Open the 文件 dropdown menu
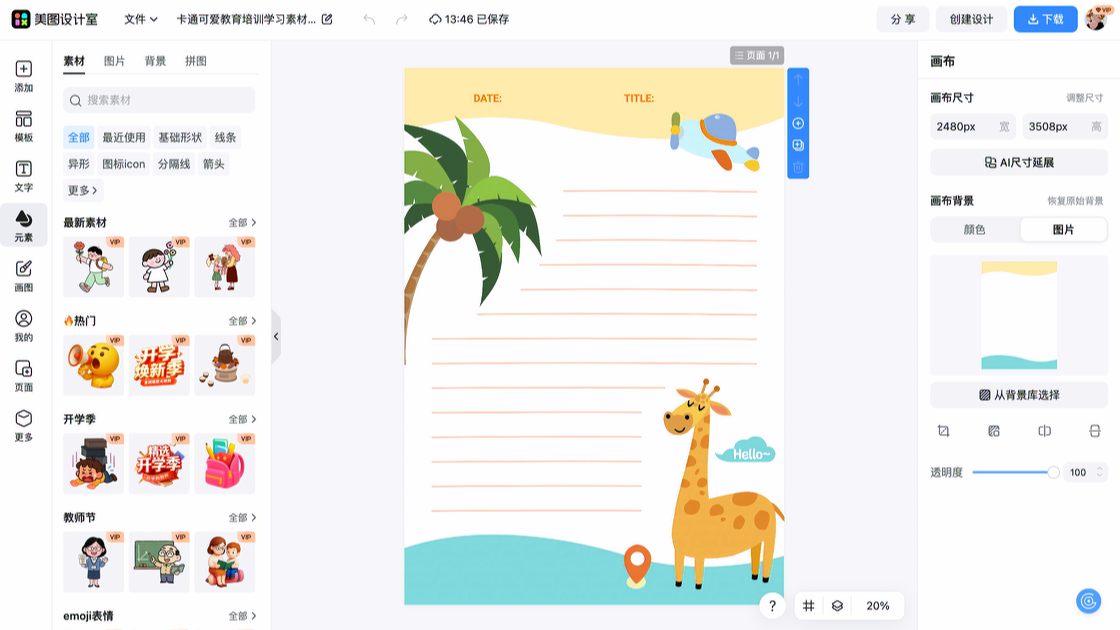The width and height of the screenshot is (1120, 630). pos(140,19)
